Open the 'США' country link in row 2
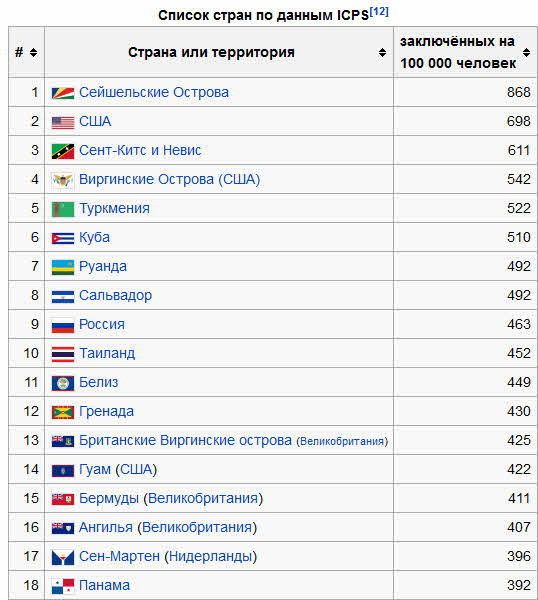The width and height of the screenshot is (538, 600). [95, 121]
